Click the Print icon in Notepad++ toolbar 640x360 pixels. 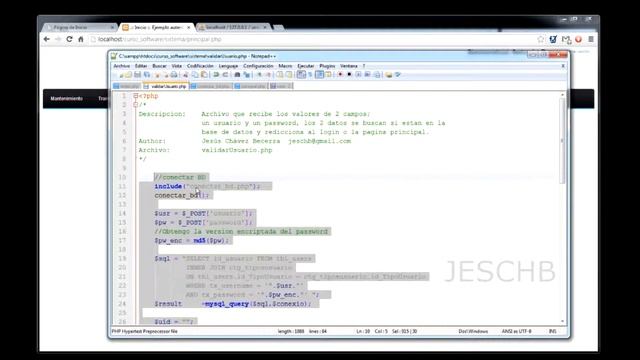[174, 75]
